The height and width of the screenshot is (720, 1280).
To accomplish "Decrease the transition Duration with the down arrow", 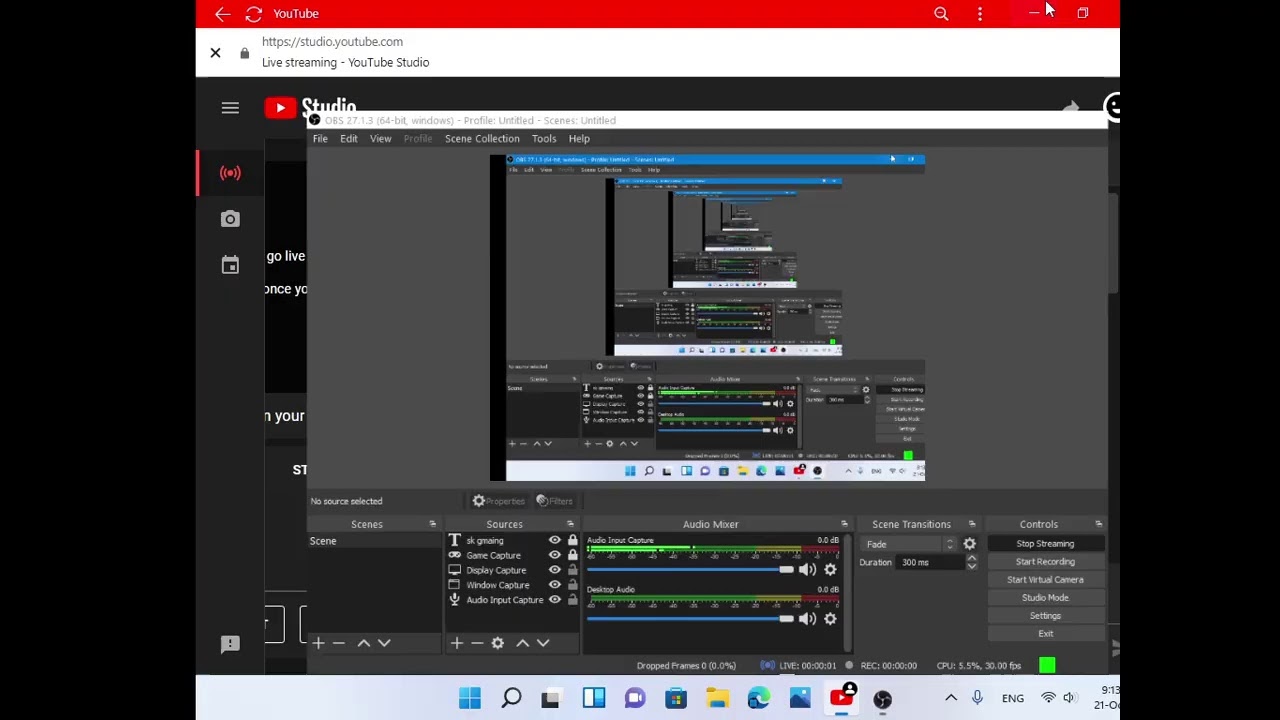I will pos(971,567).
